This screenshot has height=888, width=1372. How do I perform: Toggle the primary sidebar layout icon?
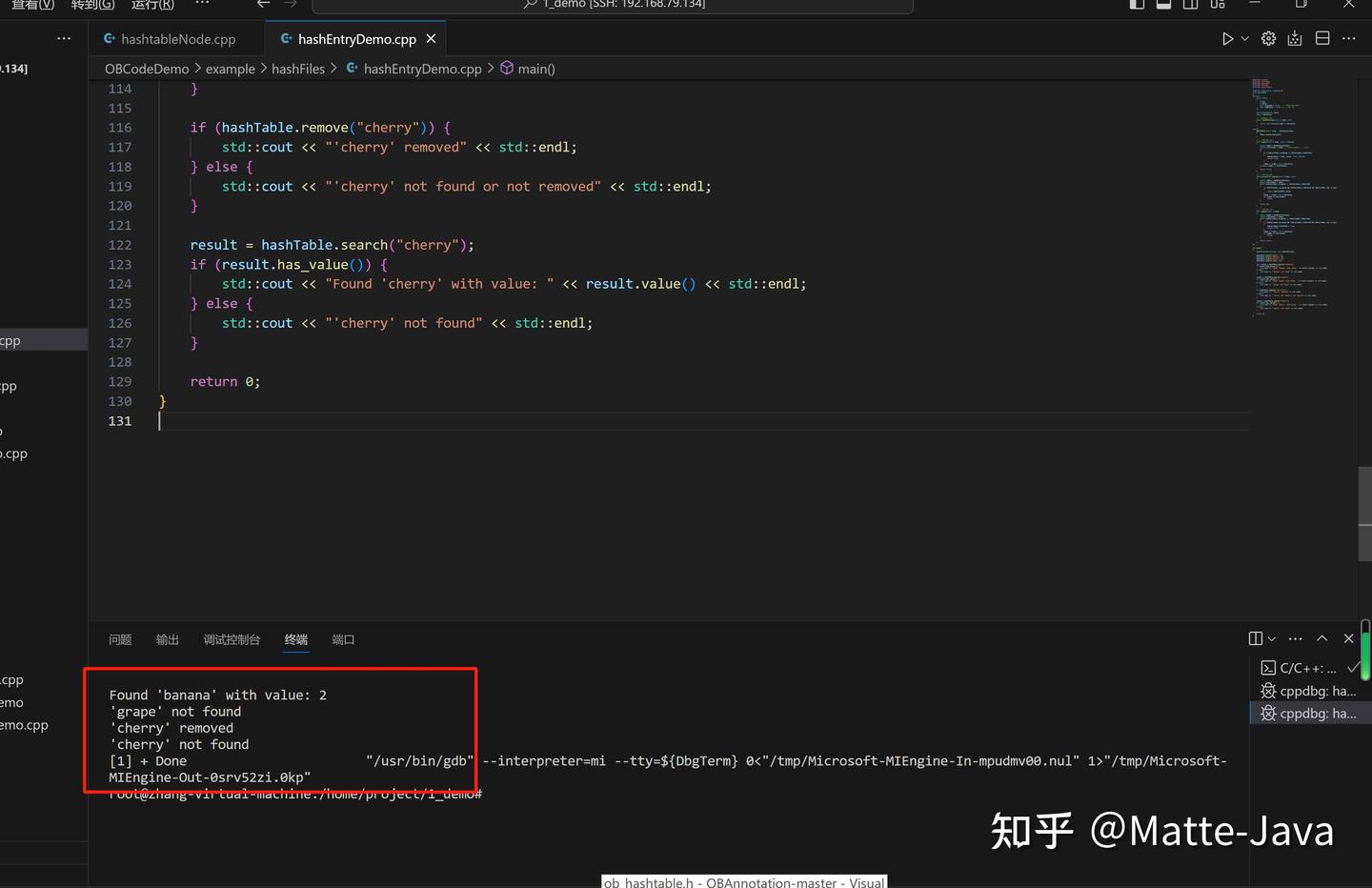tap(1137, 5)
